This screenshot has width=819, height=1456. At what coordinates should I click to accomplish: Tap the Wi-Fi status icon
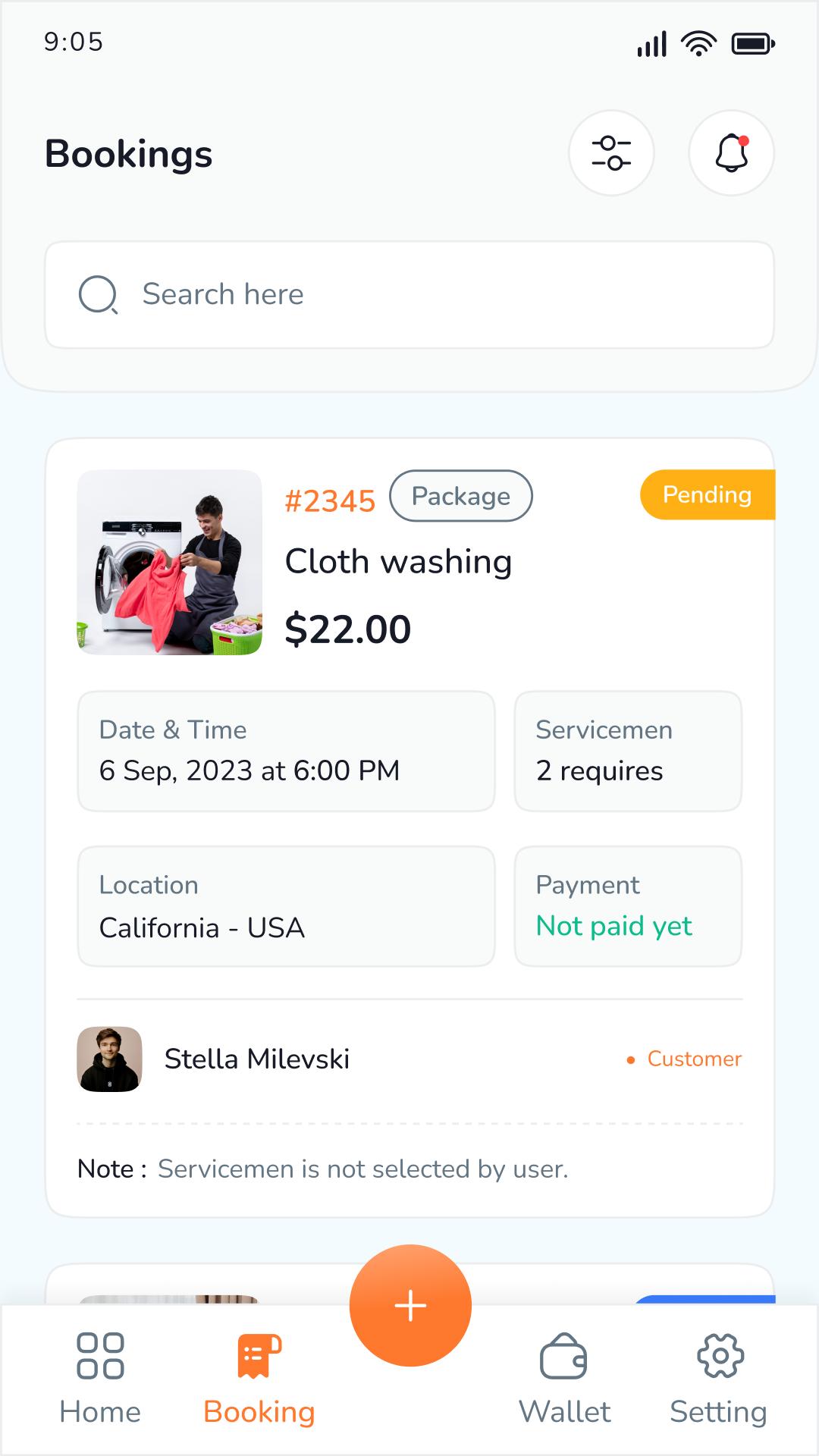[698, 44]
